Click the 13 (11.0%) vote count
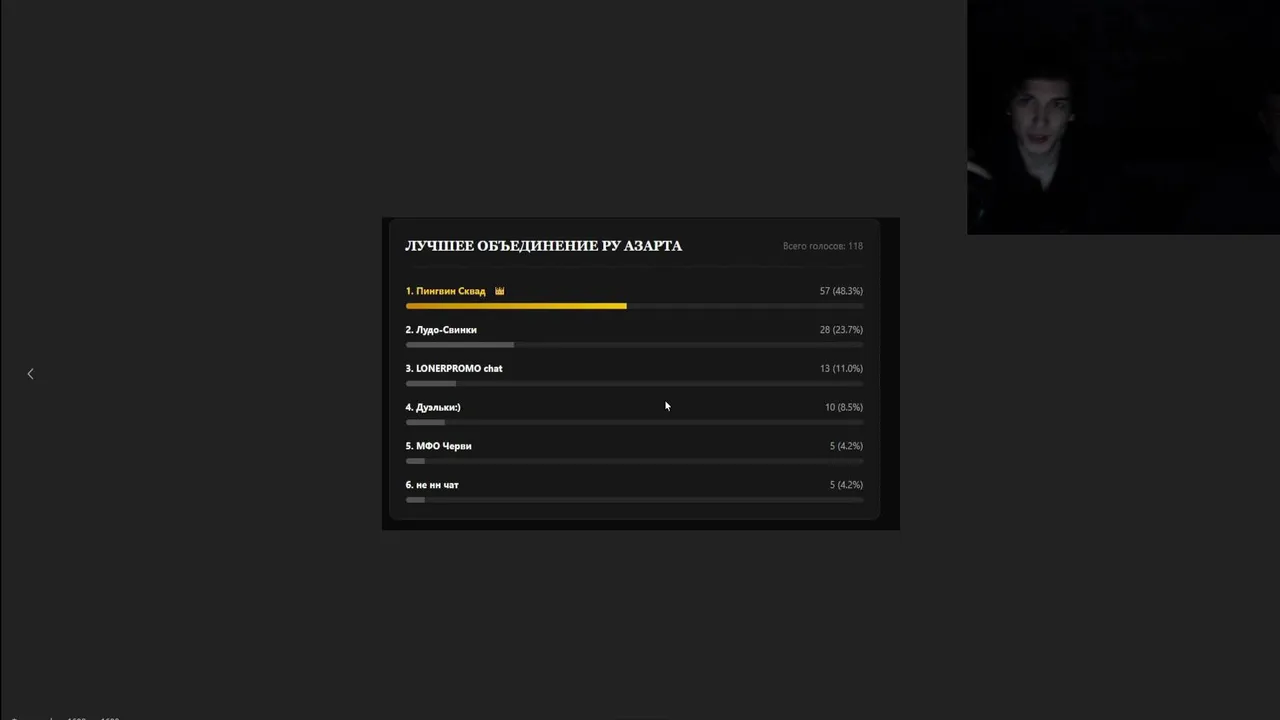 point(841,369)
